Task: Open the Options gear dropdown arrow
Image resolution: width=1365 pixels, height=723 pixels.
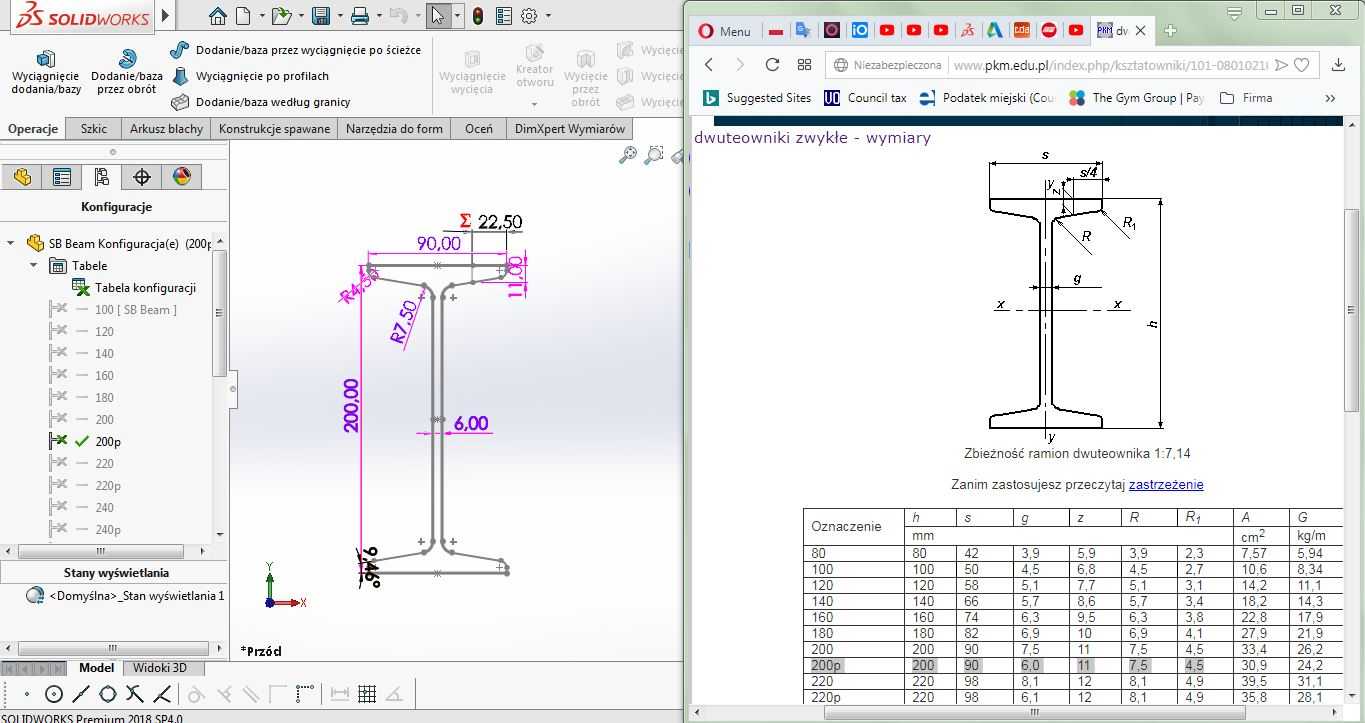Action: click(548, 16)
